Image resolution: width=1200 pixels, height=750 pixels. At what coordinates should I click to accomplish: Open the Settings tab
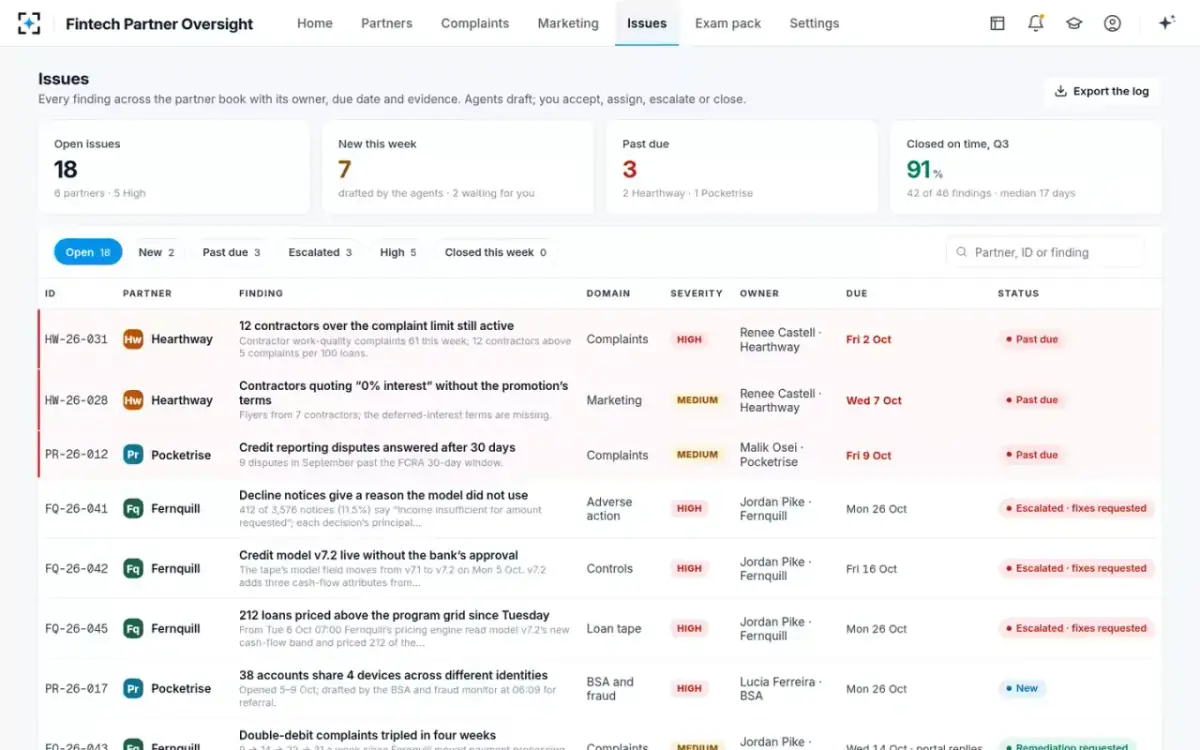[814, 23]
